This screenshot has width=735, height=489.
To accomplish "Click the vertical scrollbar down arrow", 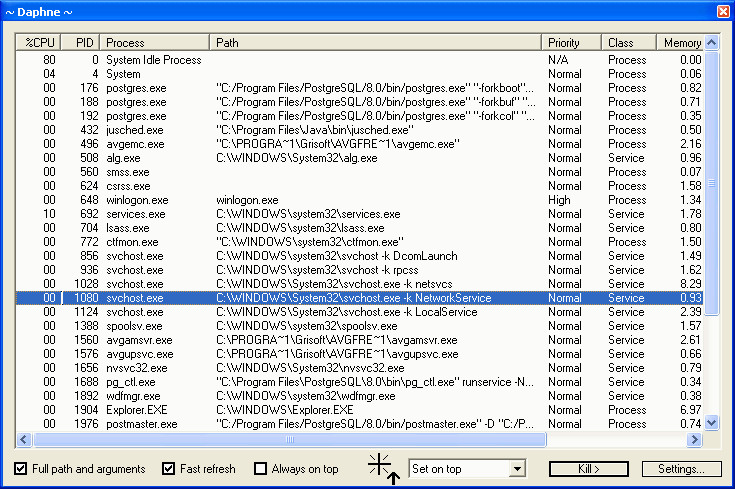I will click(712, 423).
